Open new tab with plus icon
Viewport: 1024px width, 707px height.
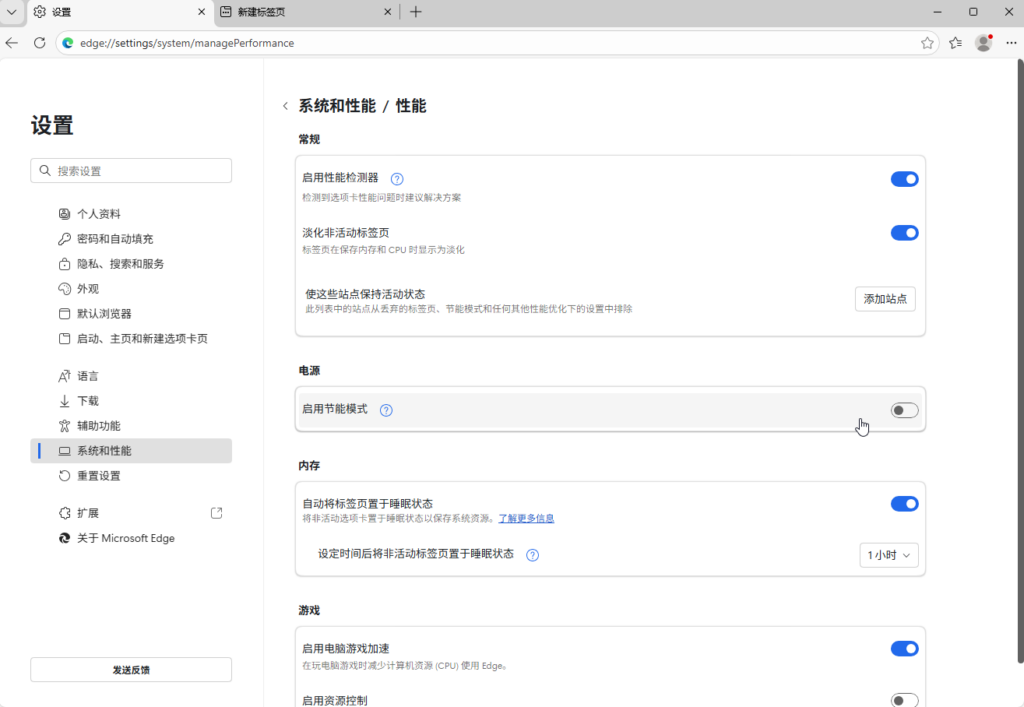[416, 12]
